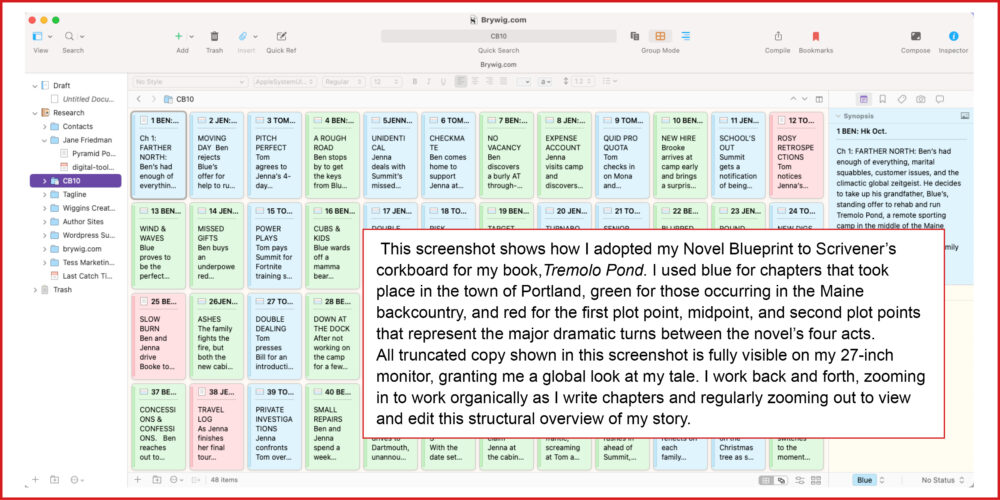Screen dimensions: 1000x500
Task: Go back in editor history
Action: coord(139,99)
